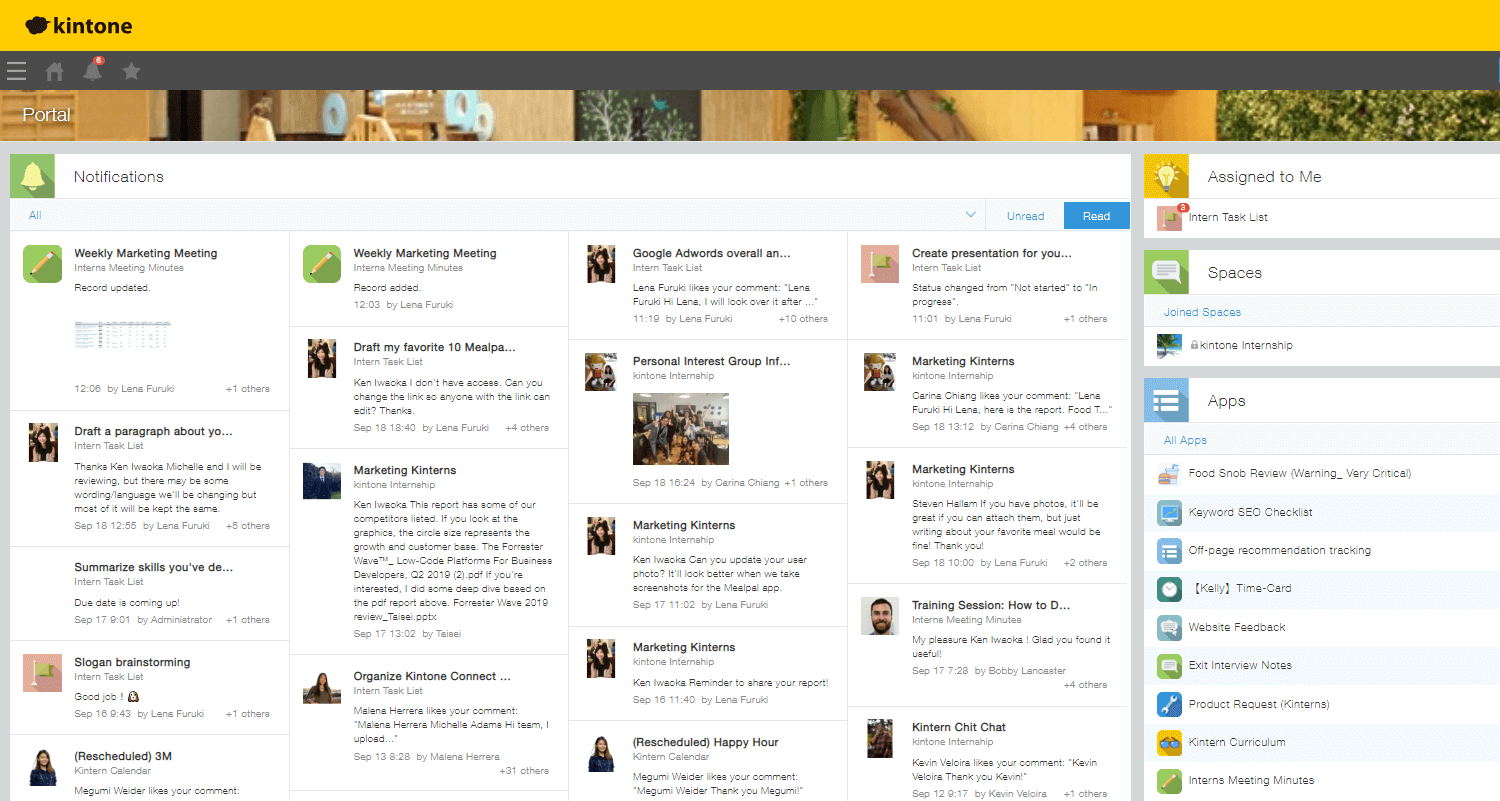Screen dimensions: 1500x801
Task: Open the Website Feedback app link
Action: click(1237, 627)
